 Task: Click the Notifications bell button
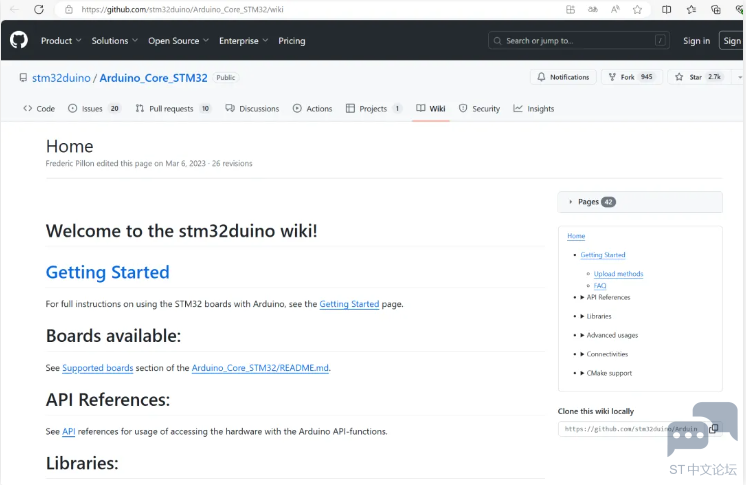[563, 77]
